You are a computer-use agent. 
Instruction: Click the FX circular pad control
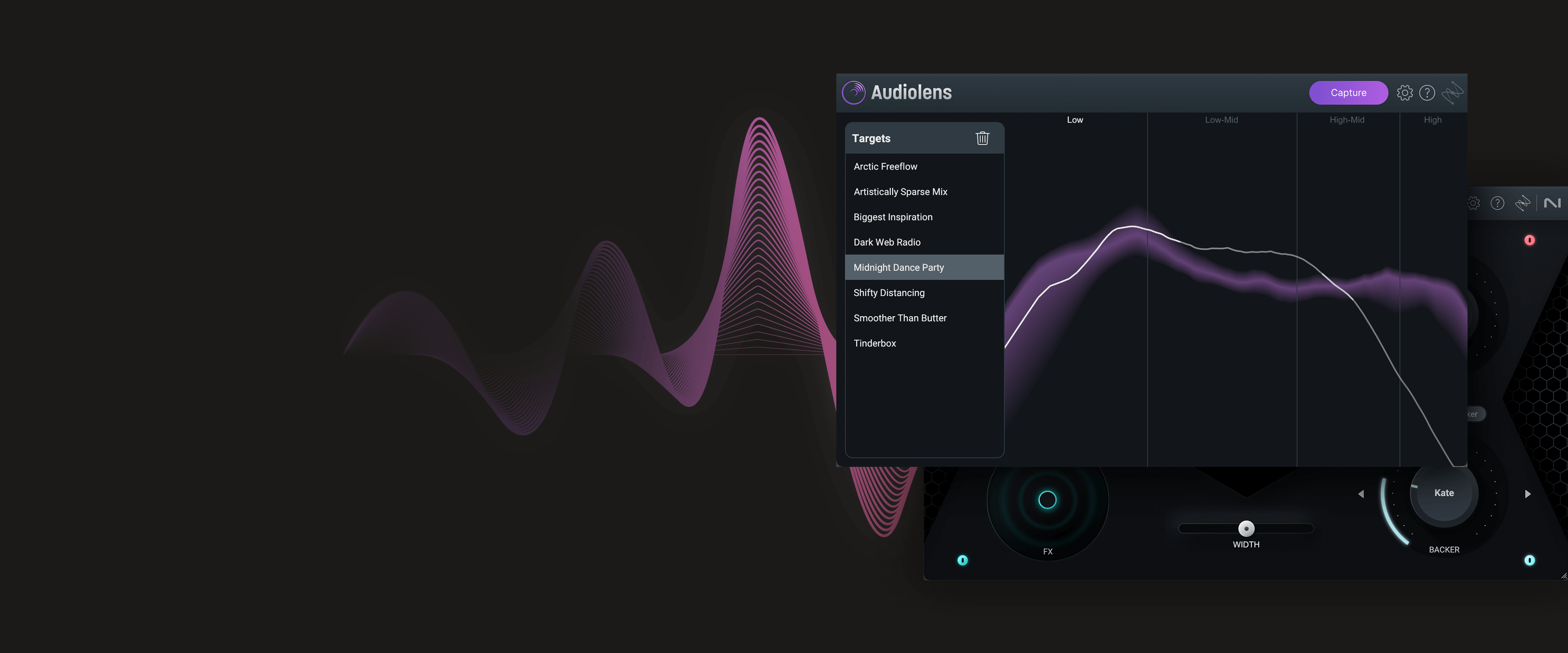point(1047,500)
